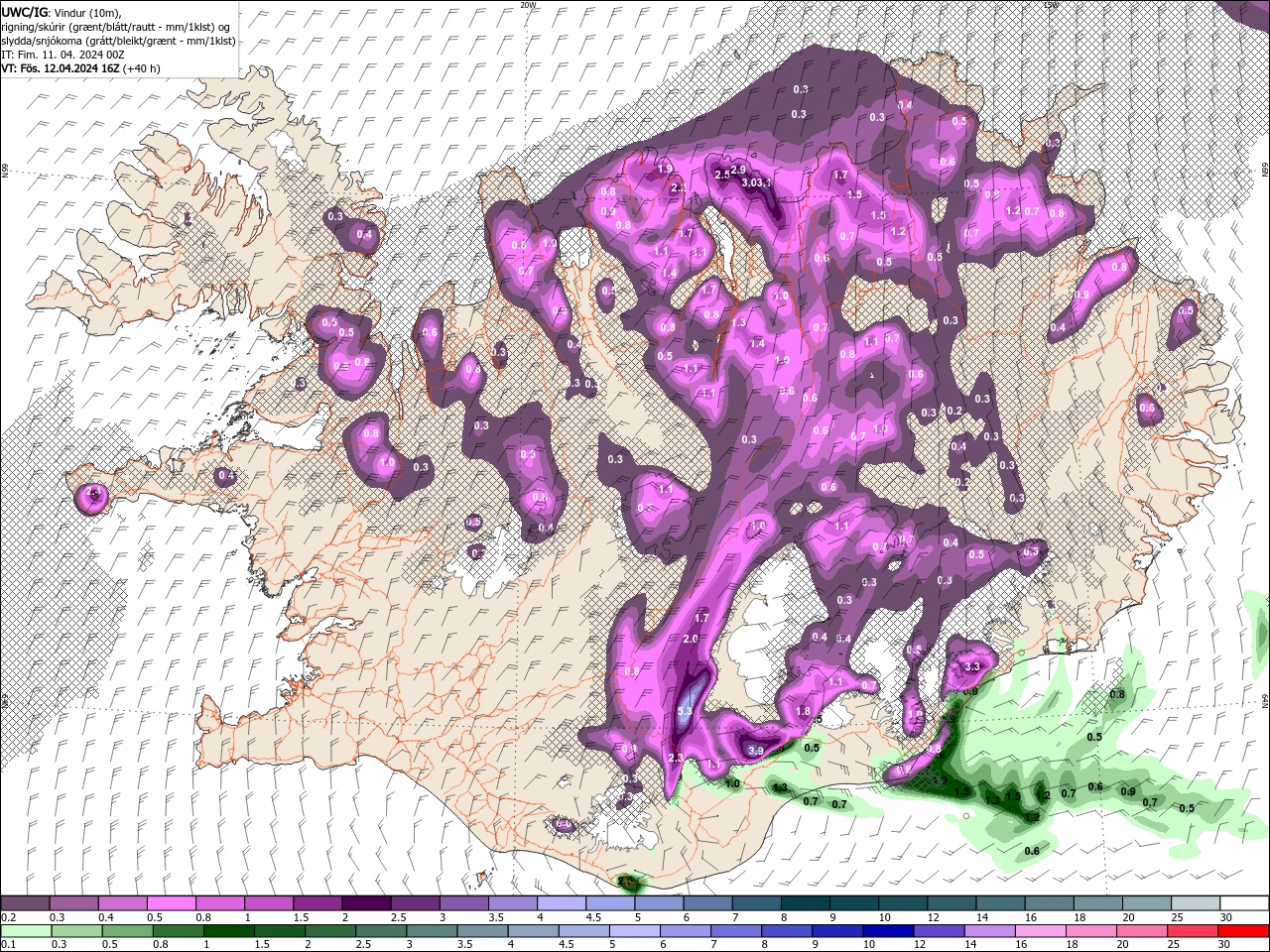The height and width of the screenshot is (952, 1270).
Task: Click the 3.9 value on the south coast
Action: [755, 751]
